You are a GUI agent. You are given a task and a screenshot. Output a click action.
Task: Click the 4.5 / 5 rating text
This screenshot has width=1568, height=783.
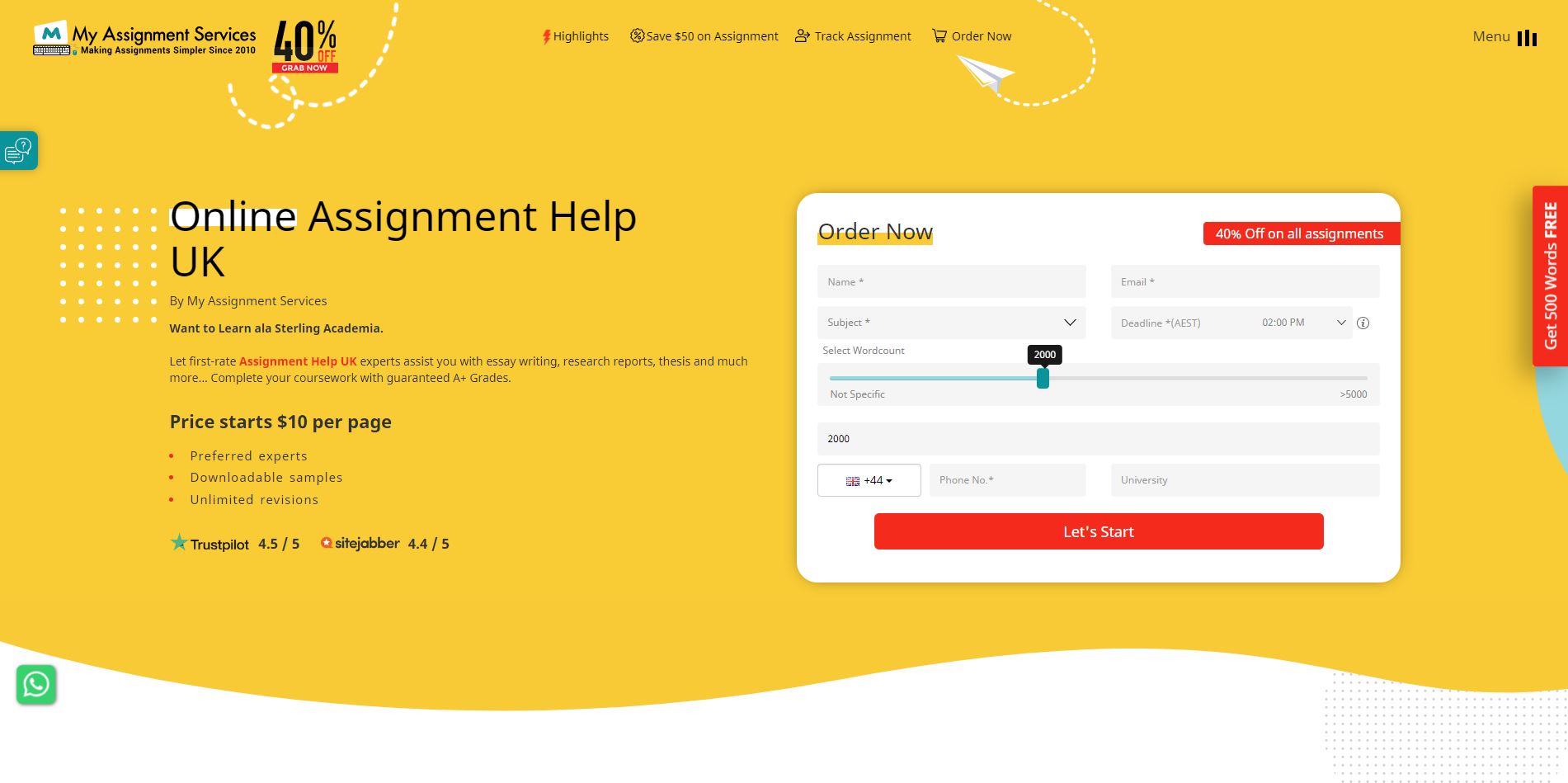point(279,544)
